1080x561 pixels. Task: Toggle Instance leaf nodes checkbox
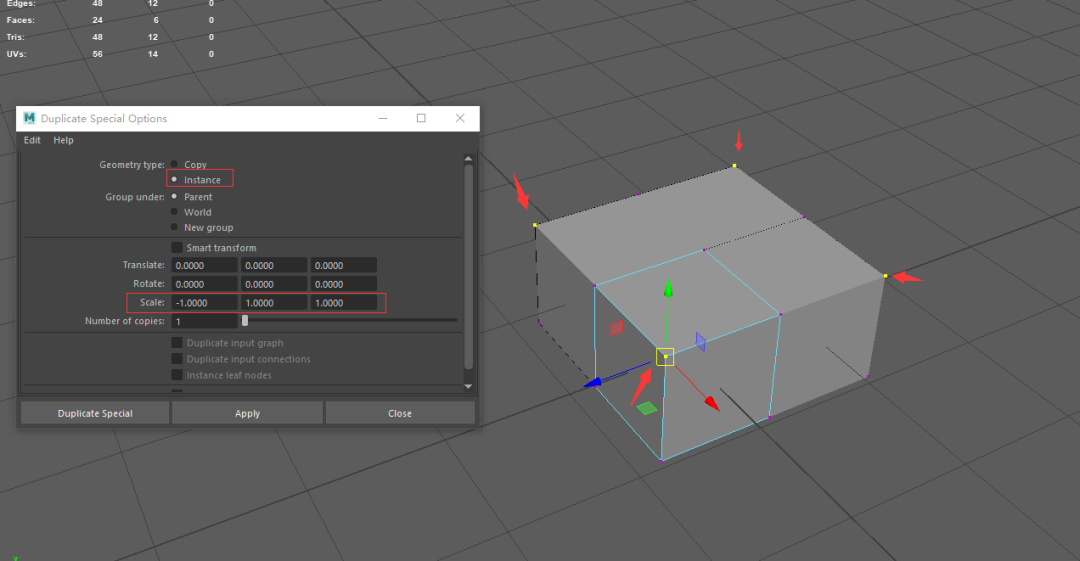click(x=177, y=375)
